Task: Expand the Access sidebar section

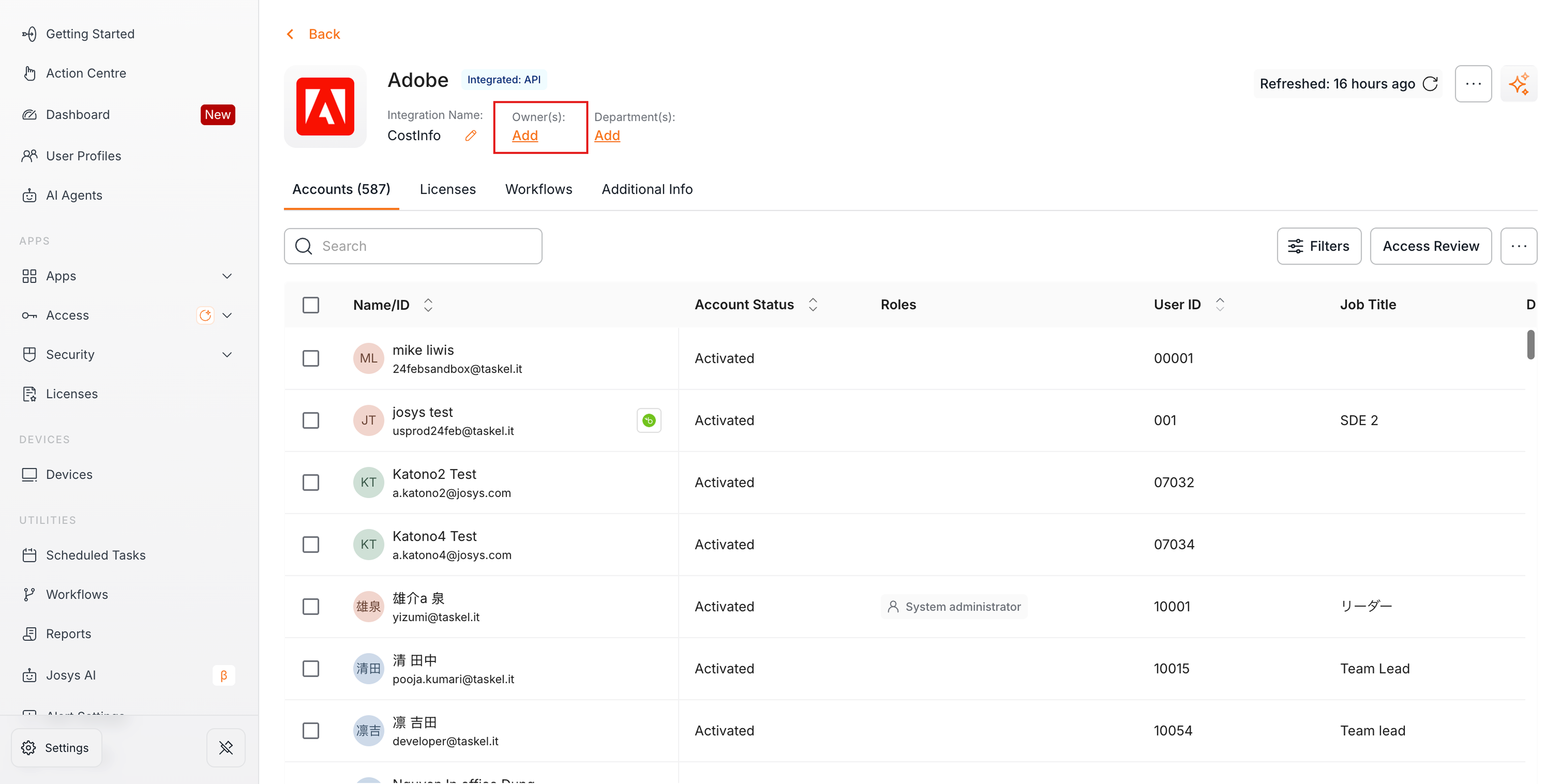Action: 227,315
